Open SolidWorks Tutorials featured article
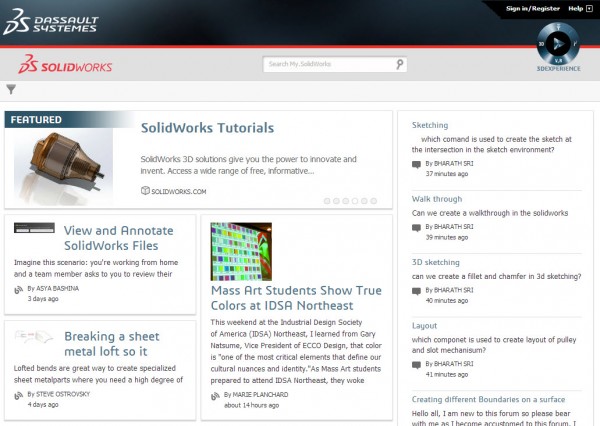Screen dimensions: 600x426 (207, 128)
